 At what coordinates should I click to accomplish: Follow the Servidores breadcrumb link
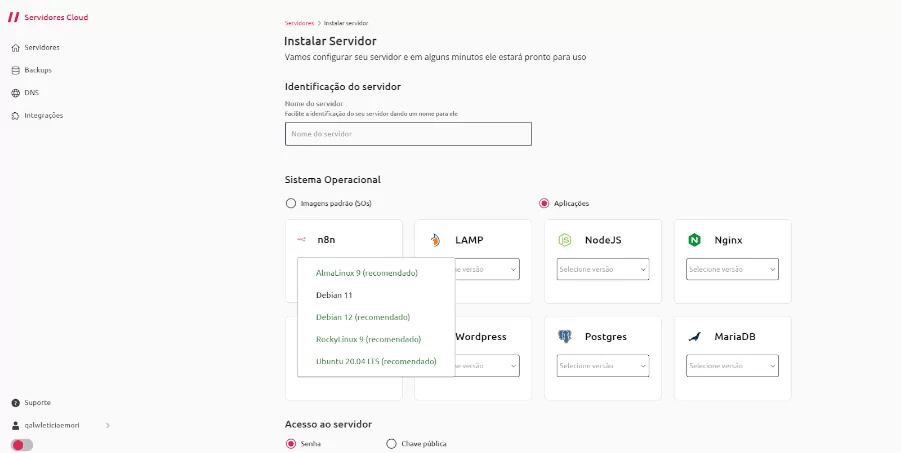299,23
